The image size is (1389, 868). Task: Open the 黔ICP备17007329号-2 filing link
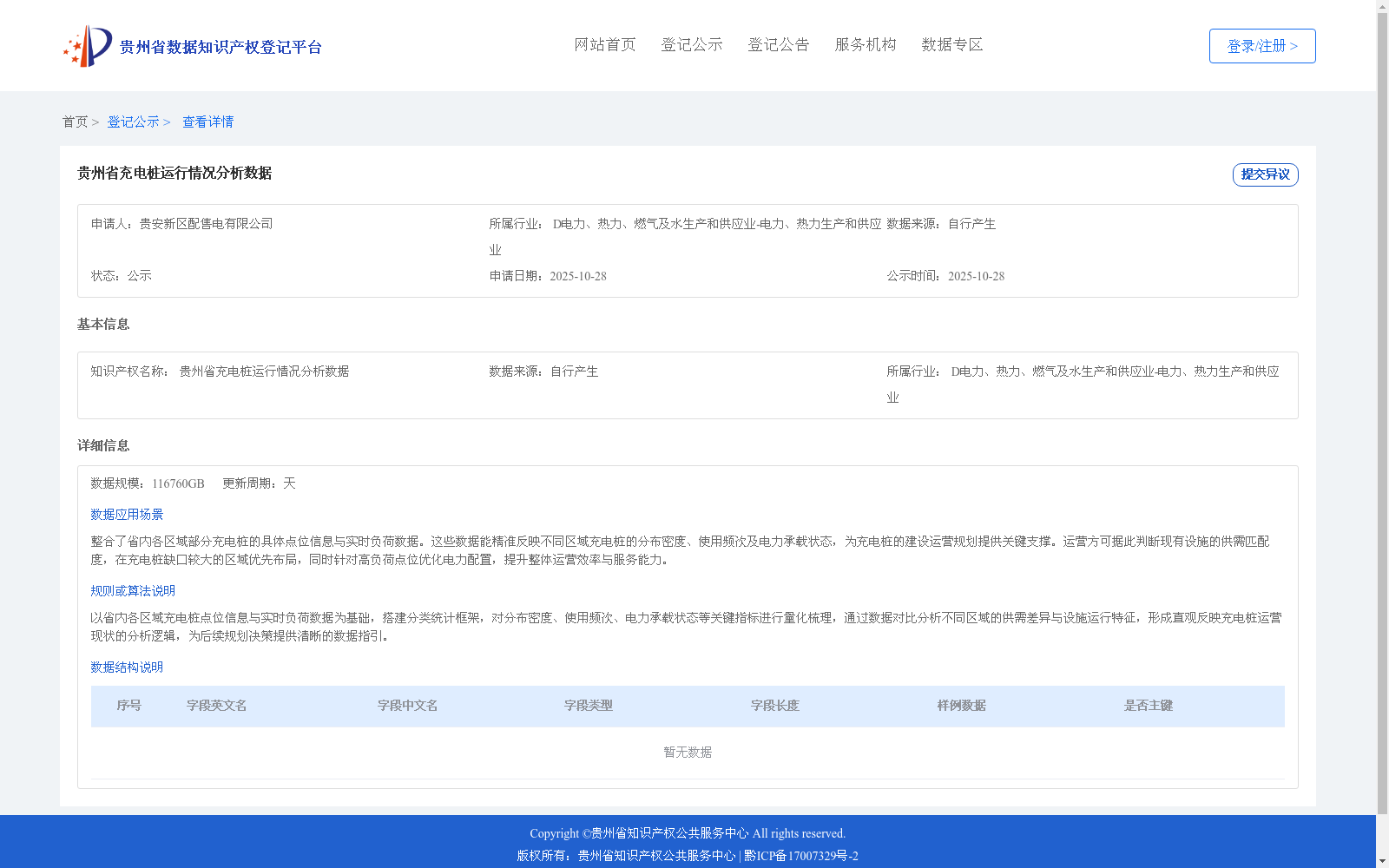[800, 856]
